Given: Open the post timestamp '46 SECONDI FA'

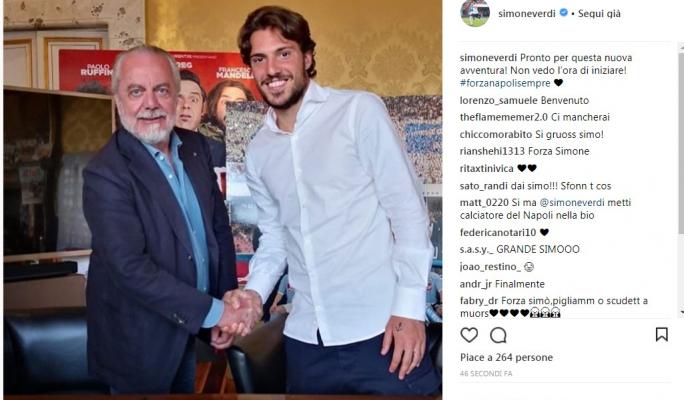Looking at the screenshot, I should pos(486,373).
